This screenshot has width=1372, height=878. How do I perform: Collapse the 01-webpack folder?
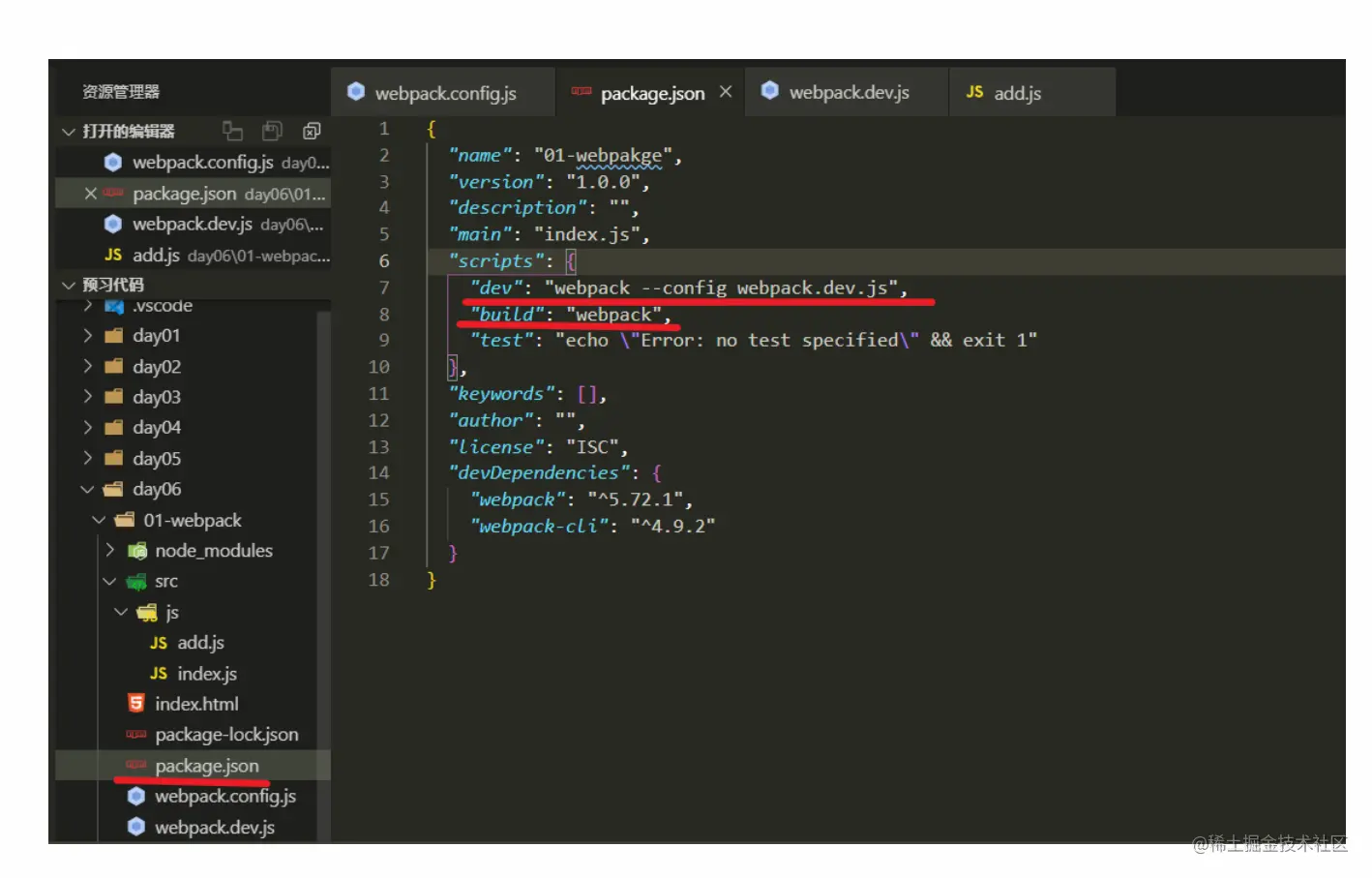click(99, 521)
